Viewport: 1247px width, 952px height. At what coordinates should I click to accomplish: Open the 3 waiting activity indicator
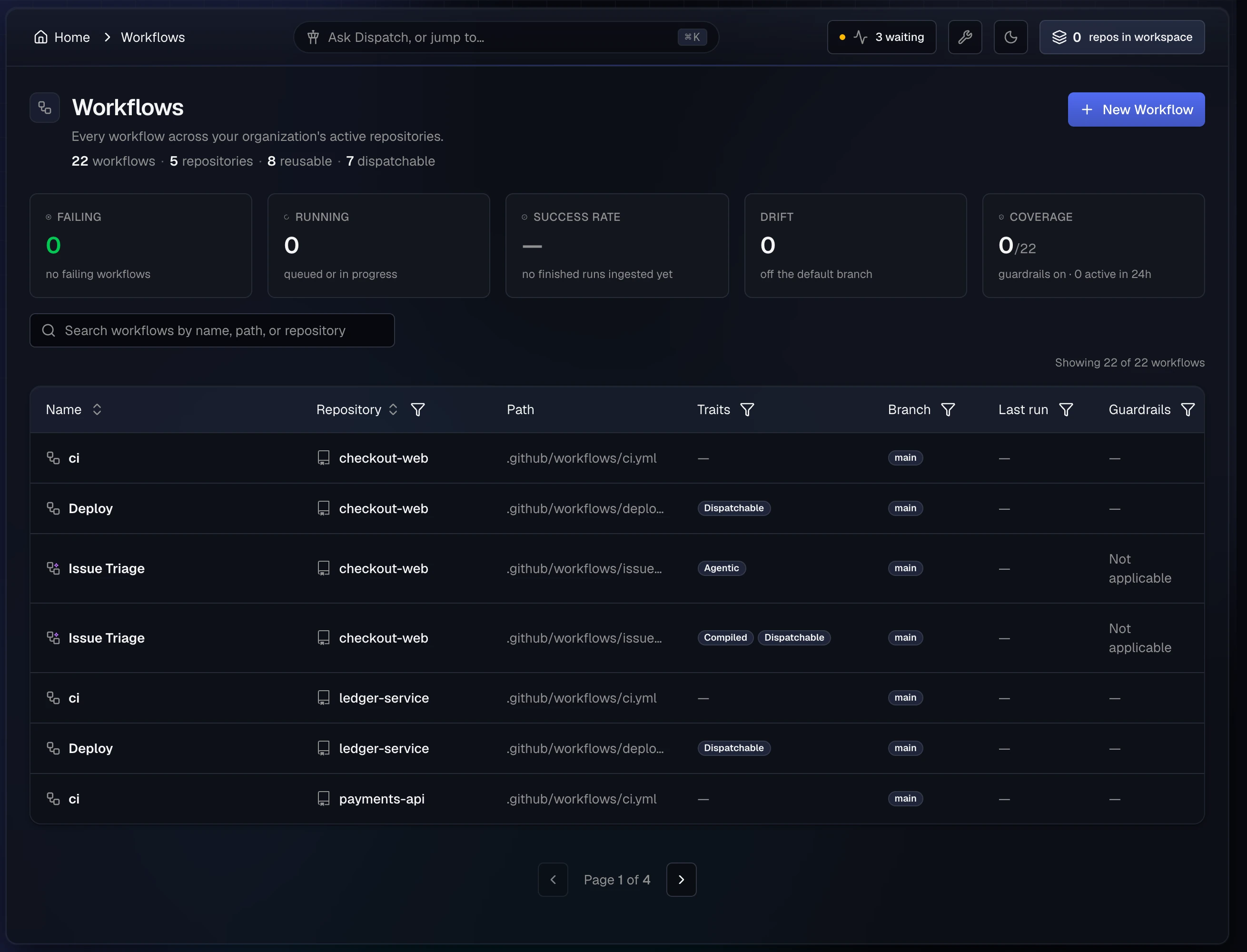pyautogui.click(x=881, y=38)
